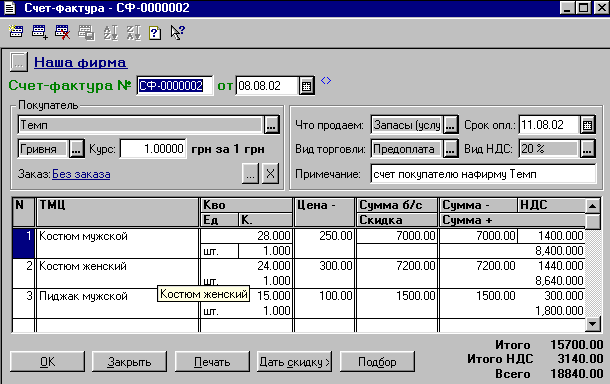The width and height of the screenshot is (610, 384).
Task: Open currency selection ellipsis next to Гривня
Action: (x=77, y=149)
